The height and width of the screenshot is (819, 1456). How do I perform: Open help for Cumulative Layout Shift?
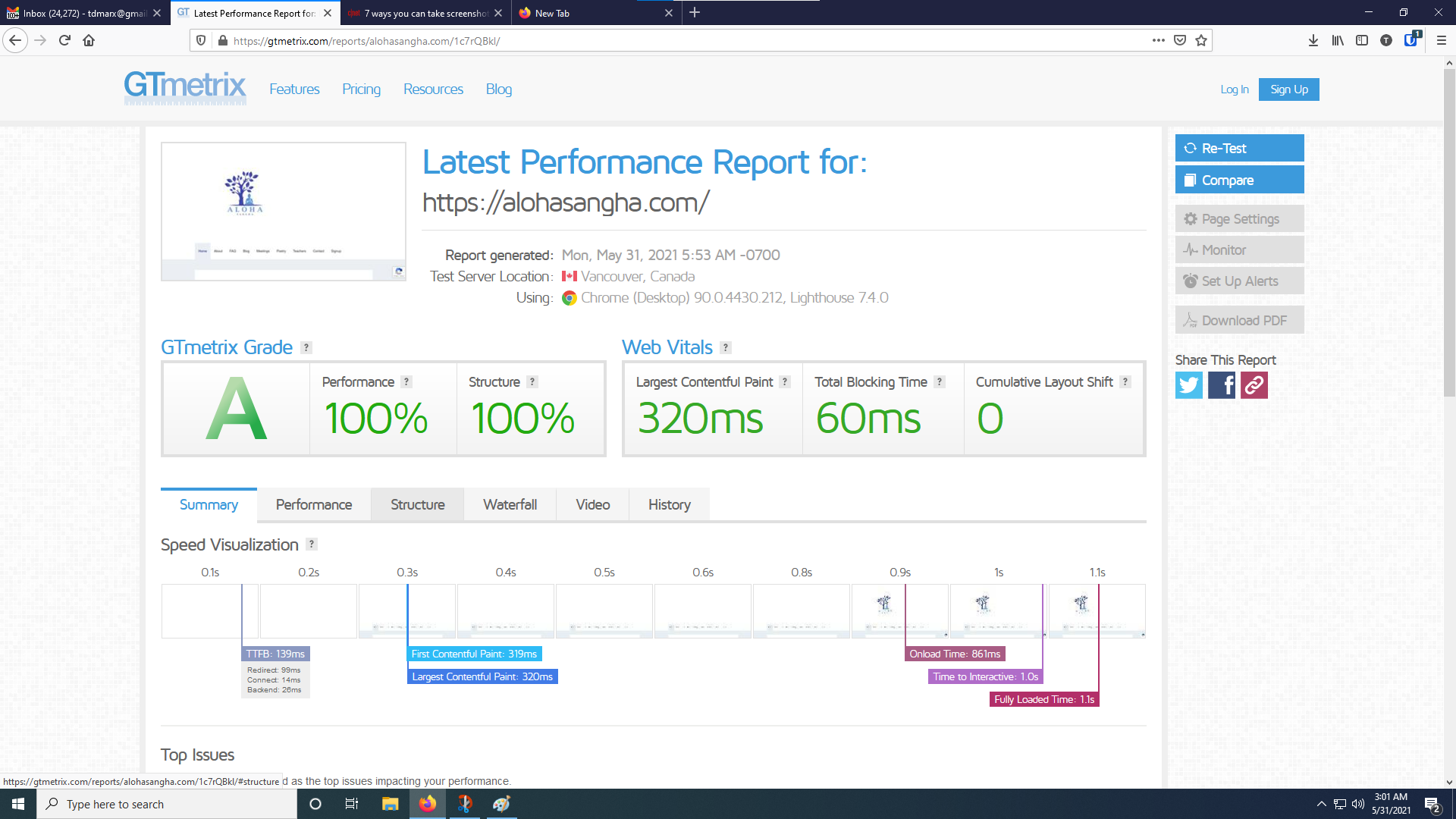pyautogui.click(x=1125, y=381)
